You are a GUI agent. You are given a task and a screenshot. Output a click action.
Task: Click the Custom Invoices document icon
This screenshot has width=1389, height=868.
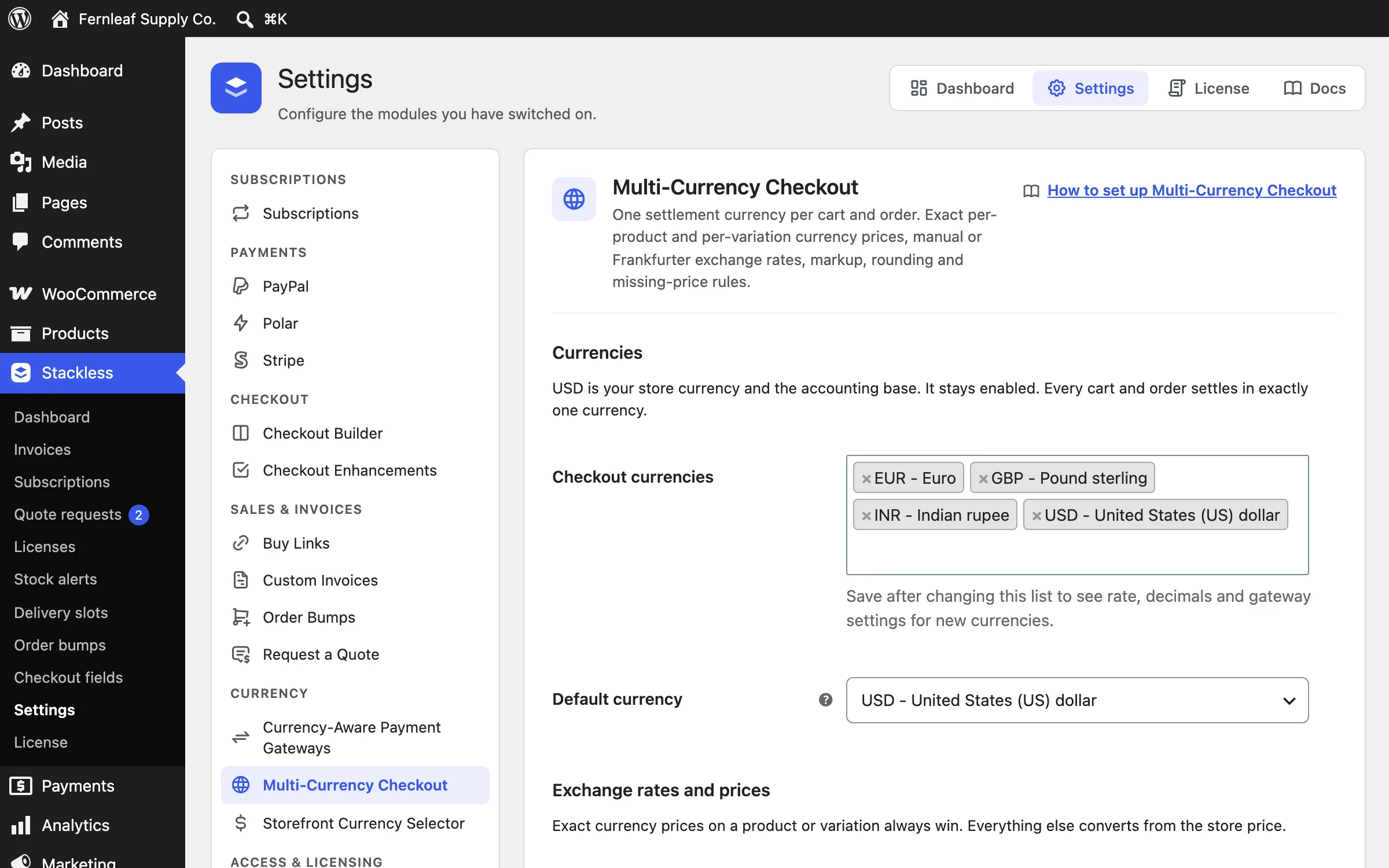point(241,580)
